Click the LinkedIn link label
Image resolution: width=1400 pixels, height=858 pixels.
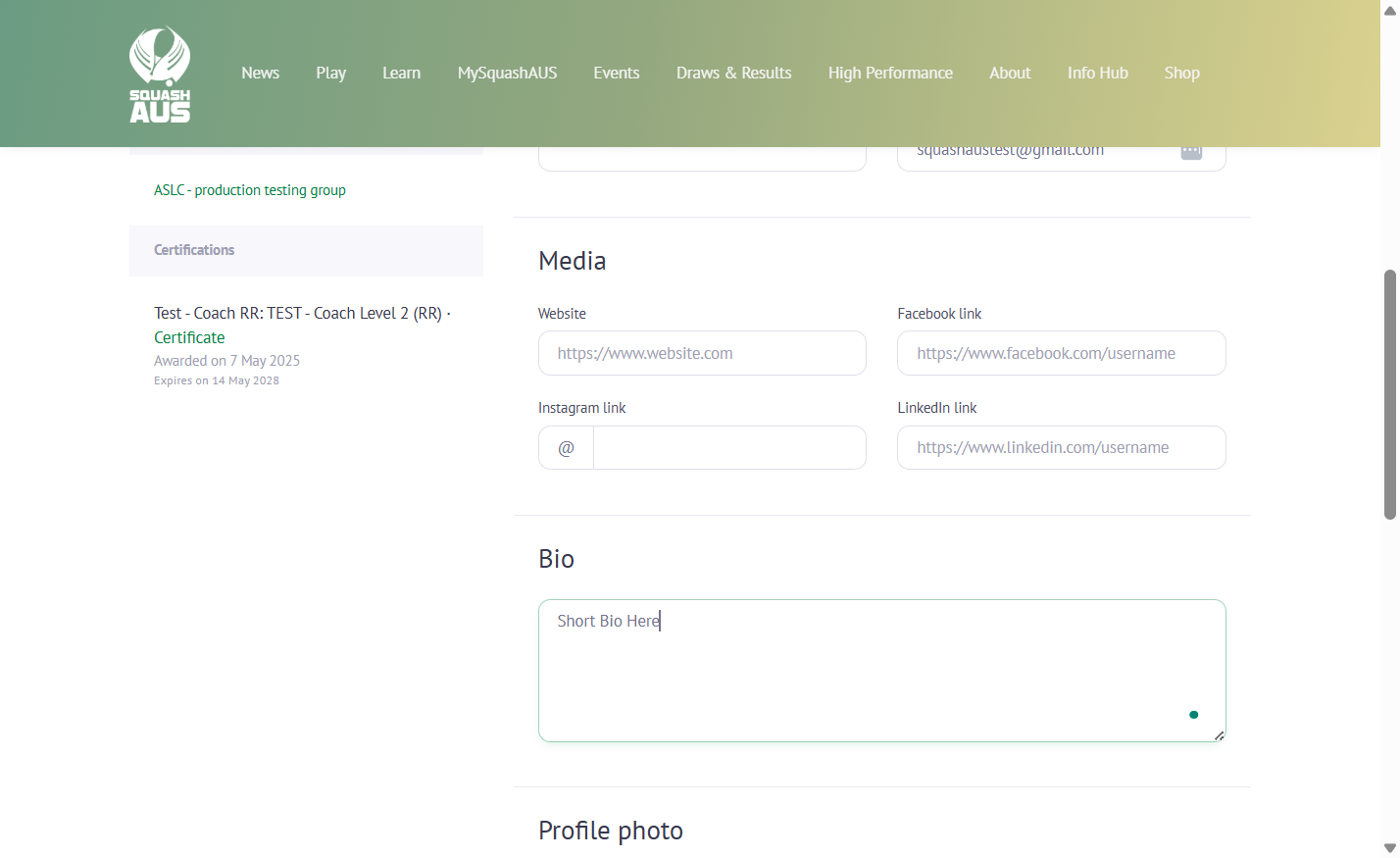tap(936, 408)
